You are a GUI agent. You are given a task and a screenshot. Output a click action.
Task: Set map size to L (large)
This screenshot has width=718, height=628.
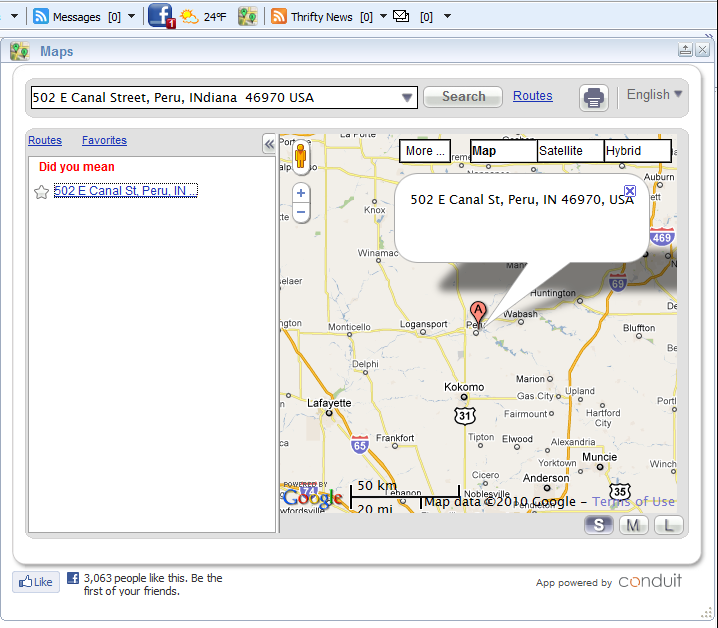tap(669, 525)
